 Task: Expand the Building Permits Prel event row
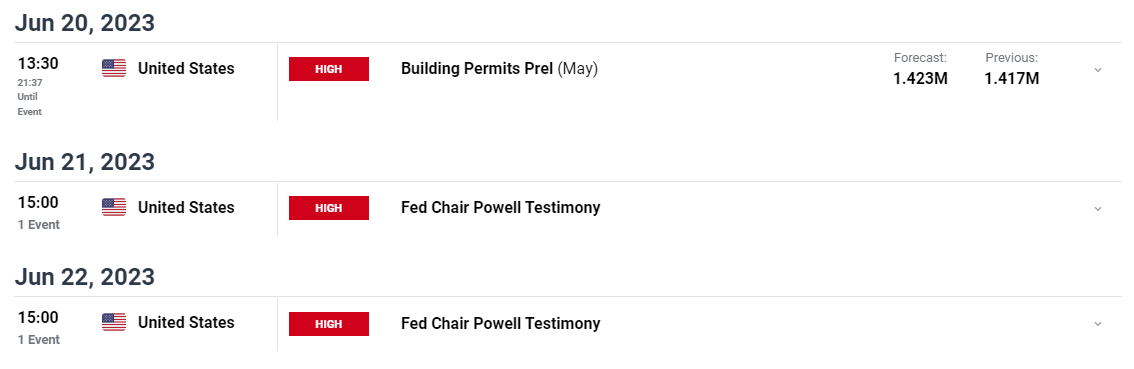(x=1098, y=70)
